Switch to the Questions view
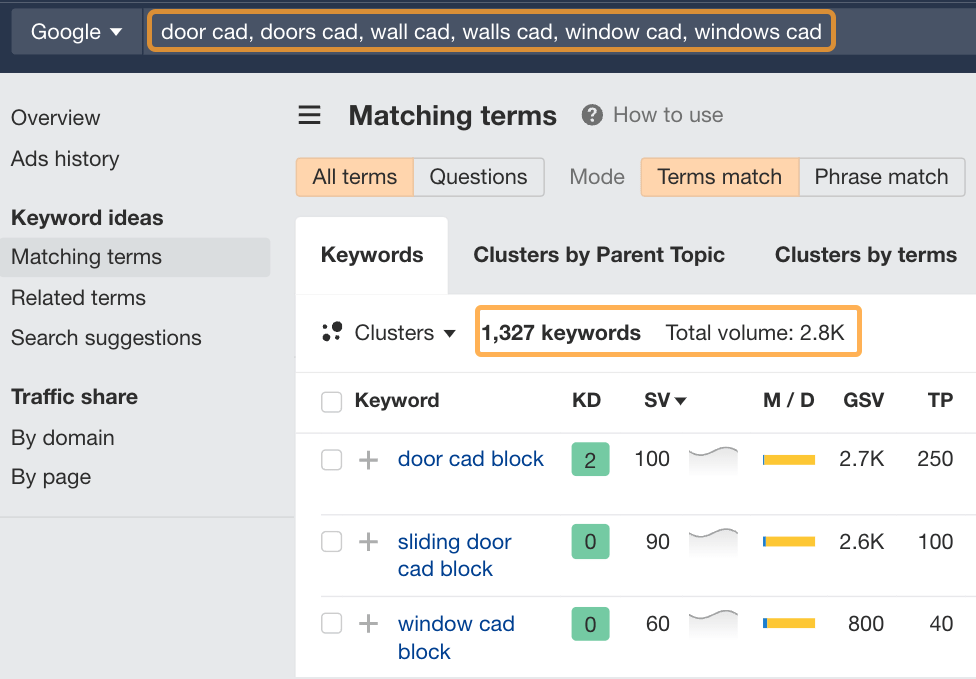Viewport: 976px width, 679px height. tap(478, 176)
